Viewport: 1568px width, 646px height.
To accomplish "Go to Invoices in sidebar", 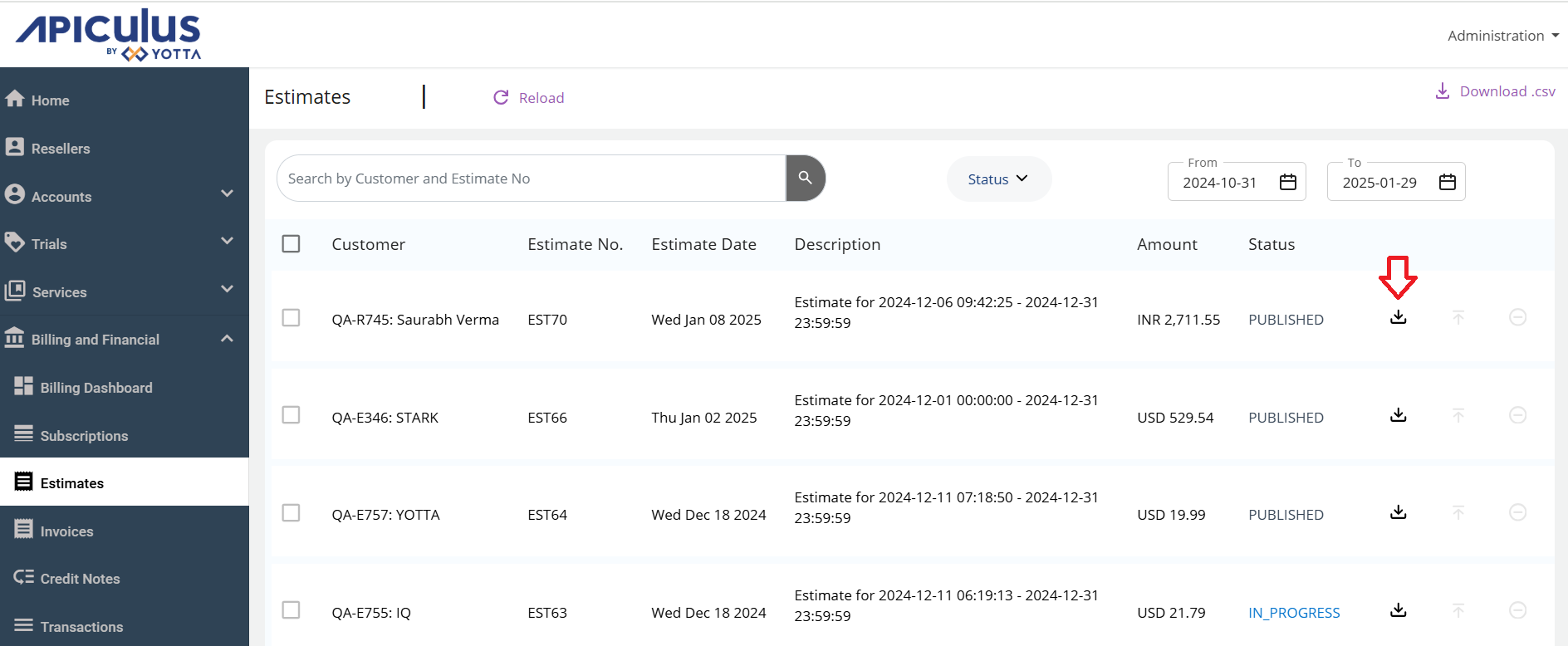I will (66, 531).
